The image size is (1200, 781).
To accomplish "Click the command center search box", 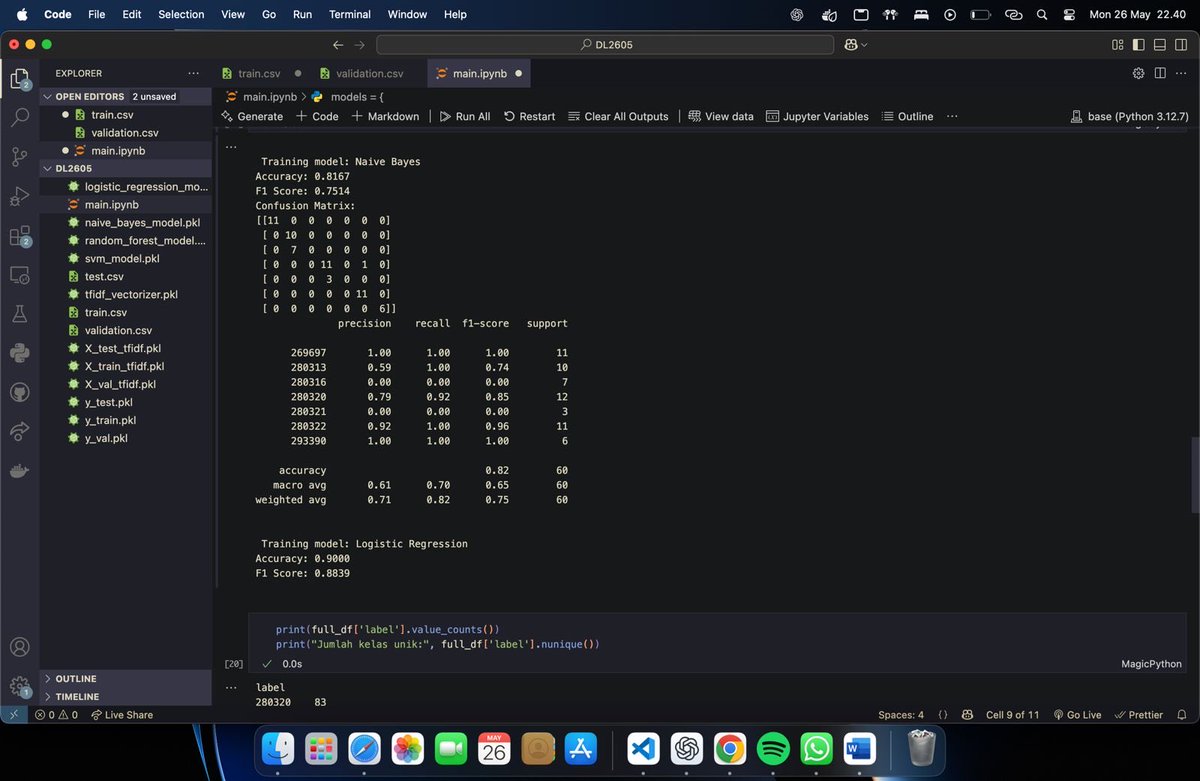I will click(x=605, y=45).
